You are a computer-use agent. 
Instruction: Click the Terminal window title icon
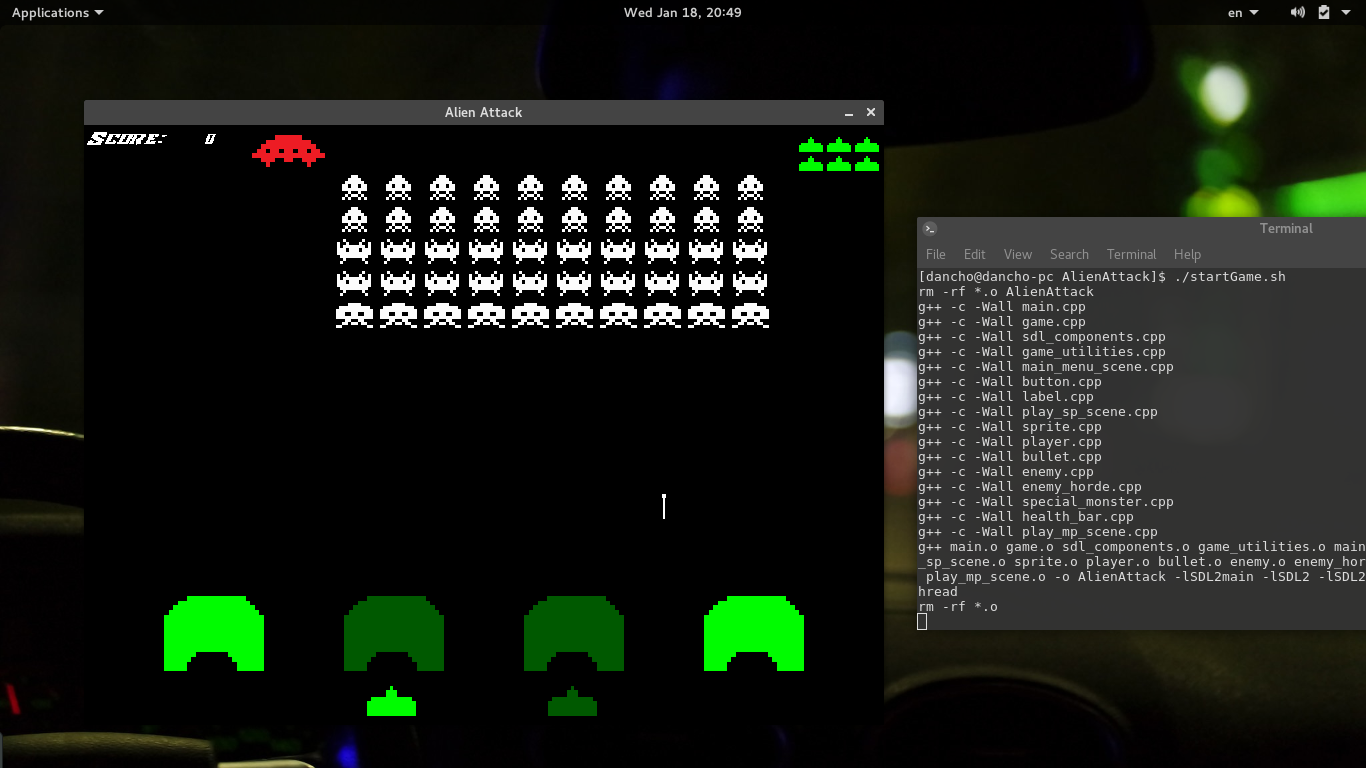click(930, 228)
